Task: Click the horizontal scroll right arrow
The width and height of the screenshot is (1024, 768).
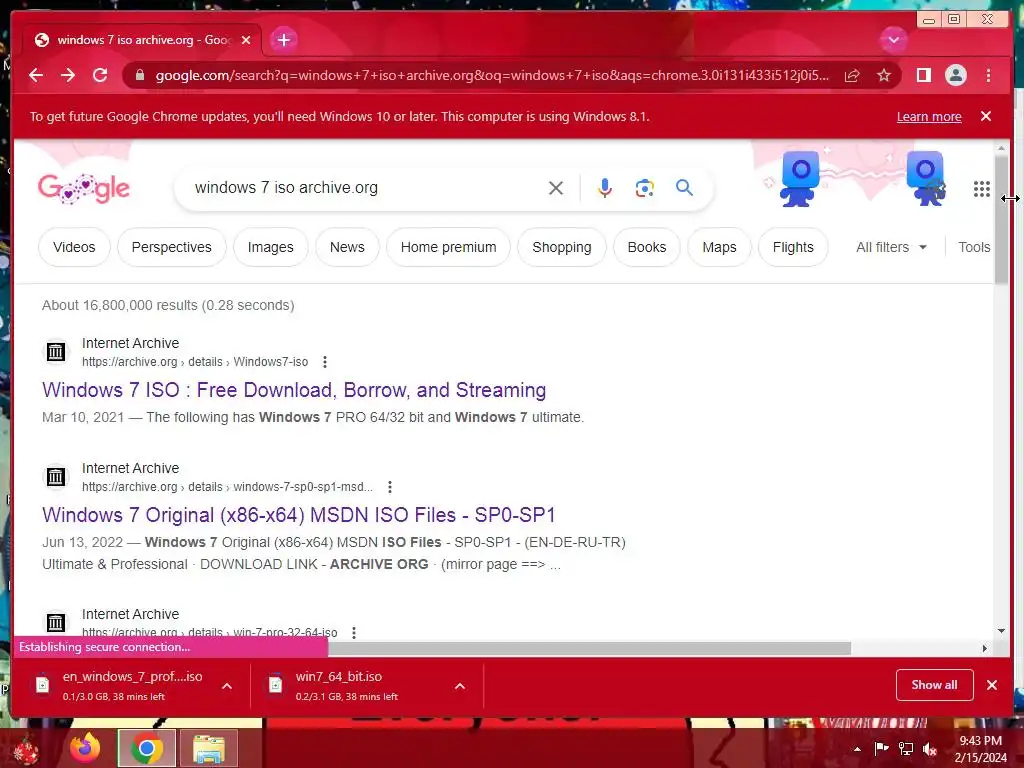Action: 985,648
